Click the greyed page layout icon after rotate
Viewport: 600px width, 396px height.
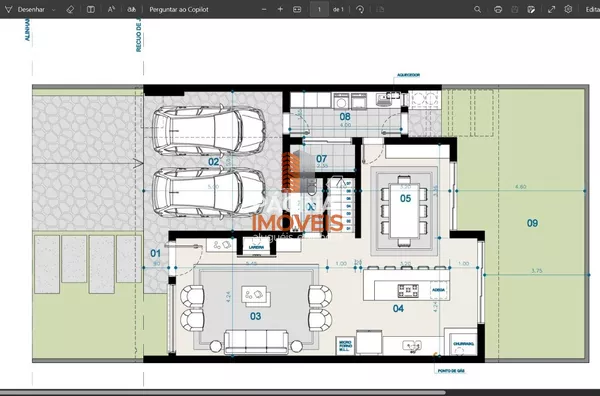click(x=380, y=9)
